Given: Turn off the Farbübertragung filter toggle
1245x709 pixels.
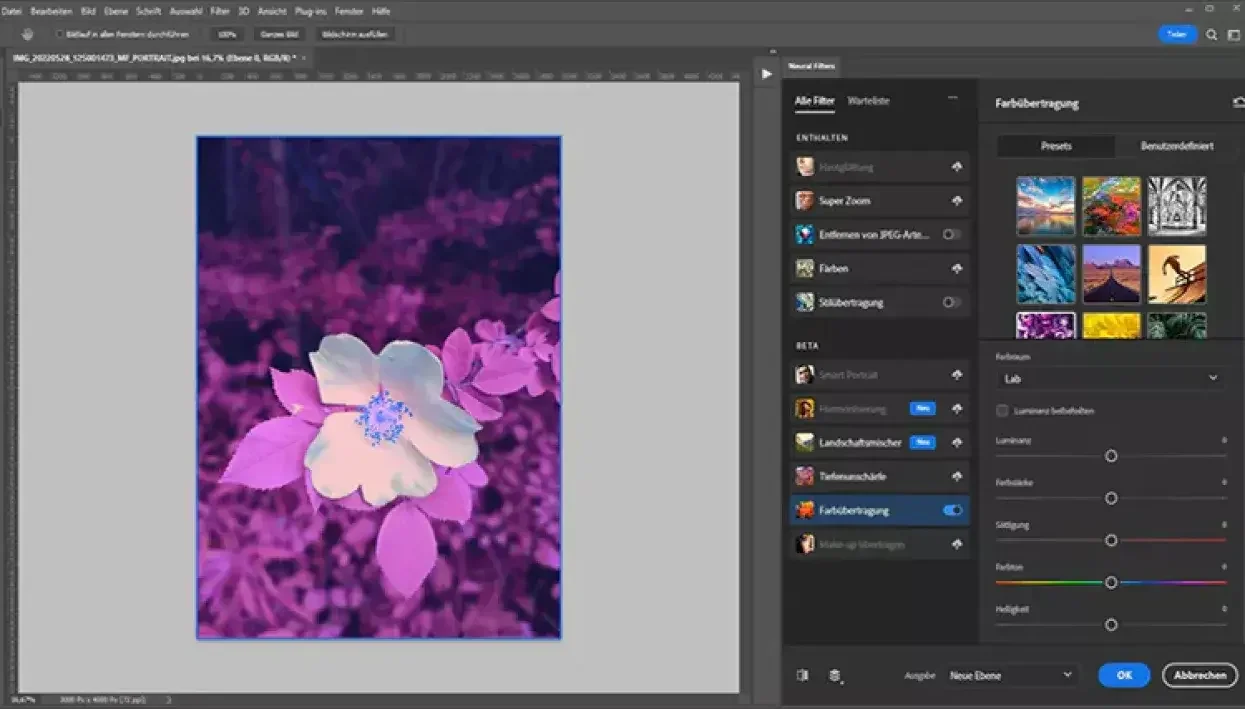Looking at the screenshot, I should tap(952, 510).
